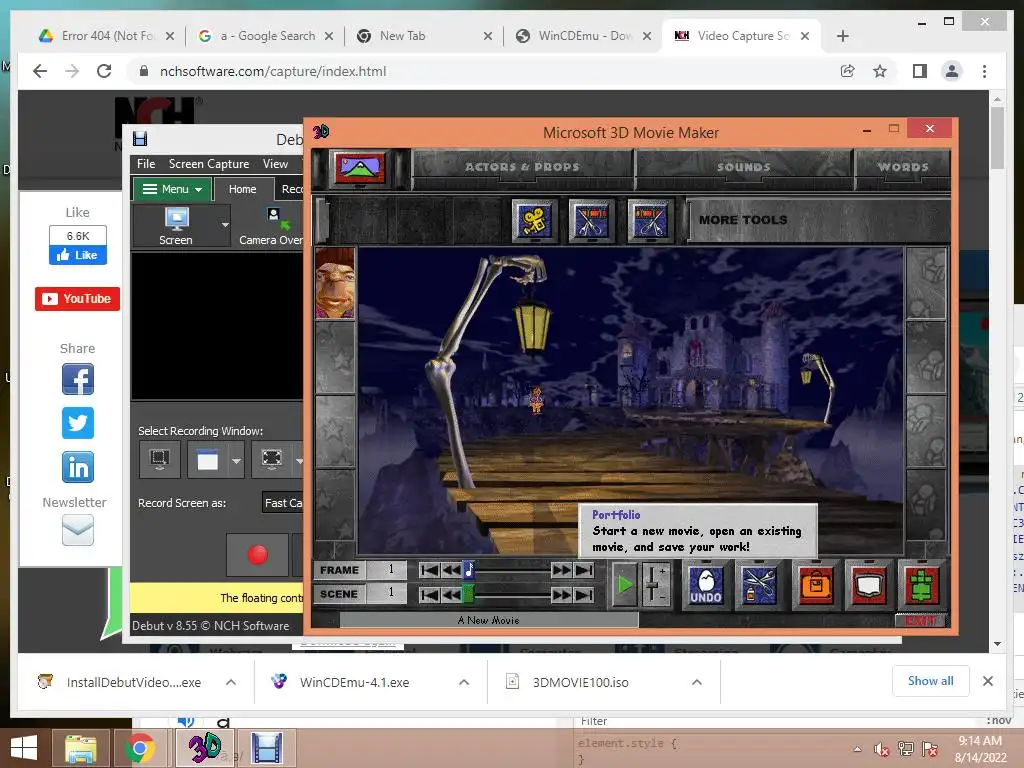Viewport: 1024px width, 768px height.
Task: Click the A New Movie title bar
Action: pos(488,620)
